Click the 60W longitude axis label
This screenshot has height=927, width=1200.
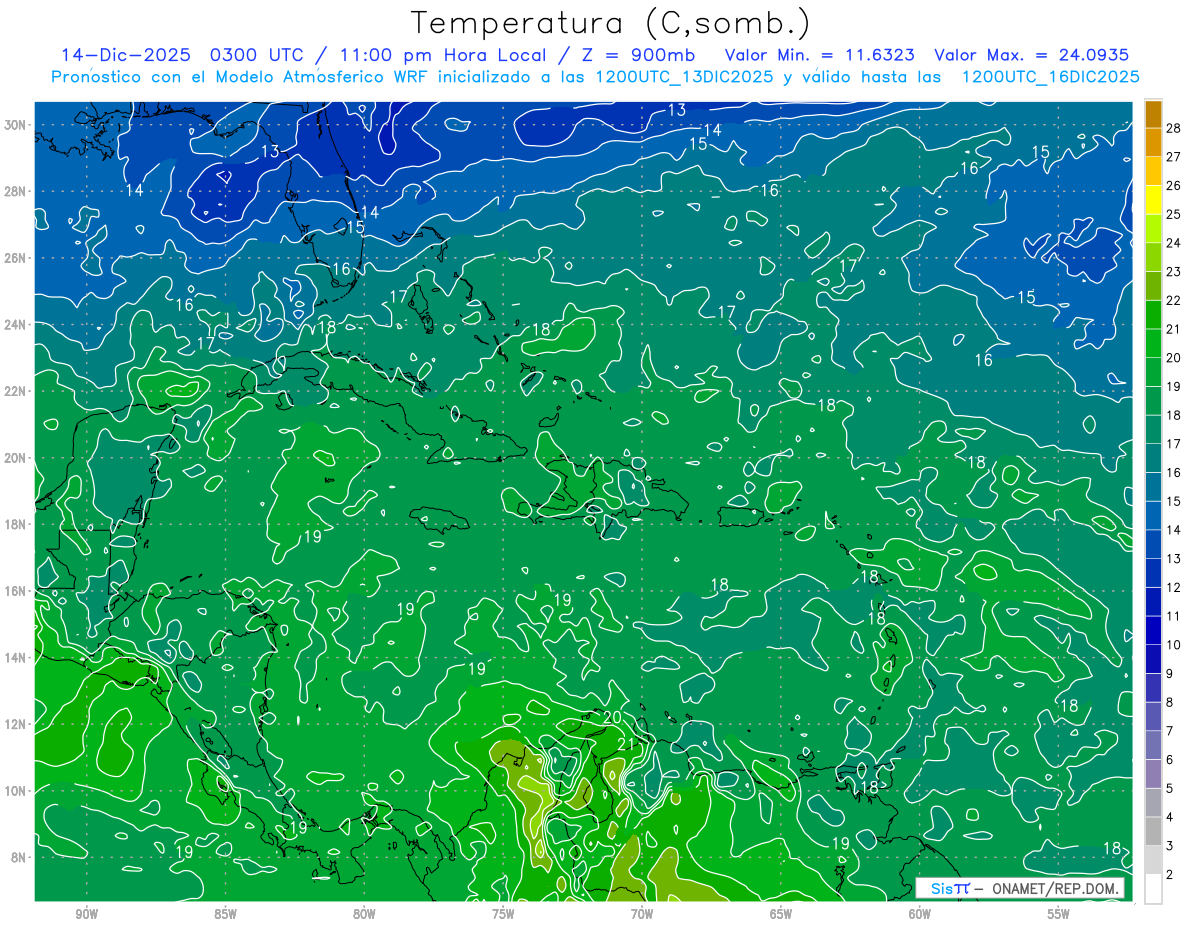920,915
